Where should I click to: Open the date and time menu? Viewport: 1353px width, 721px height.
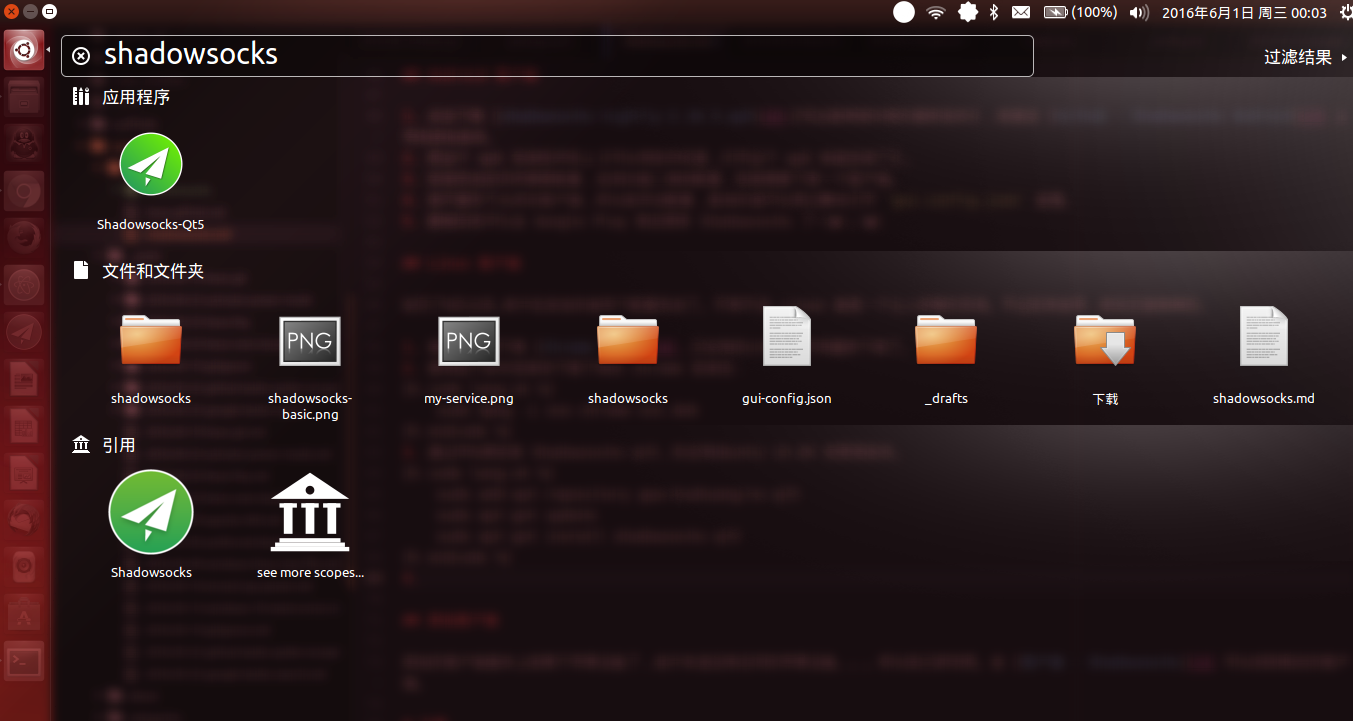click(x=1244, y=12)
